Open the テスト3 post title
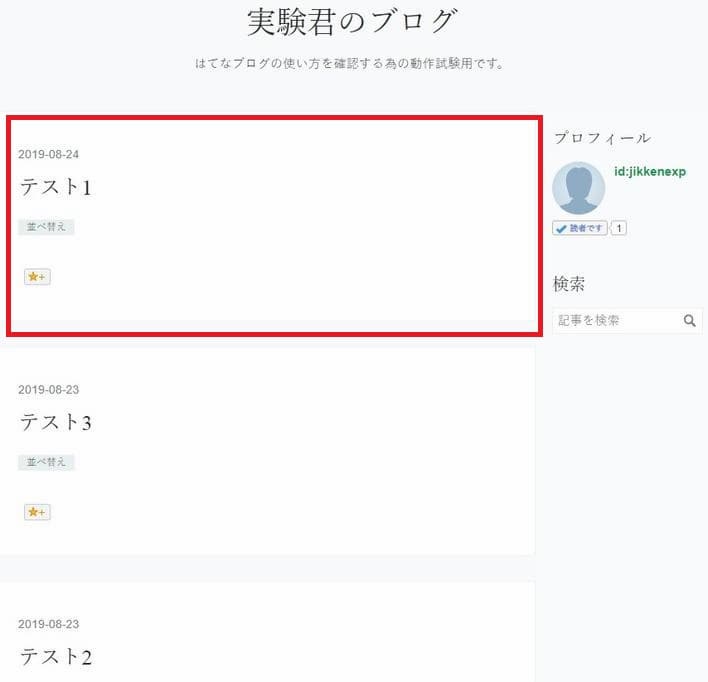 point(56,422)
